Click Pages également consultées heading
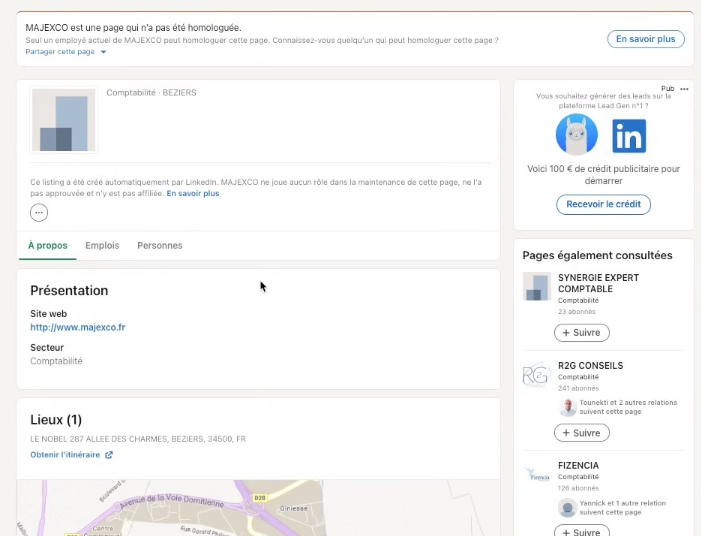701x536 pixels. tap(597, 255)
